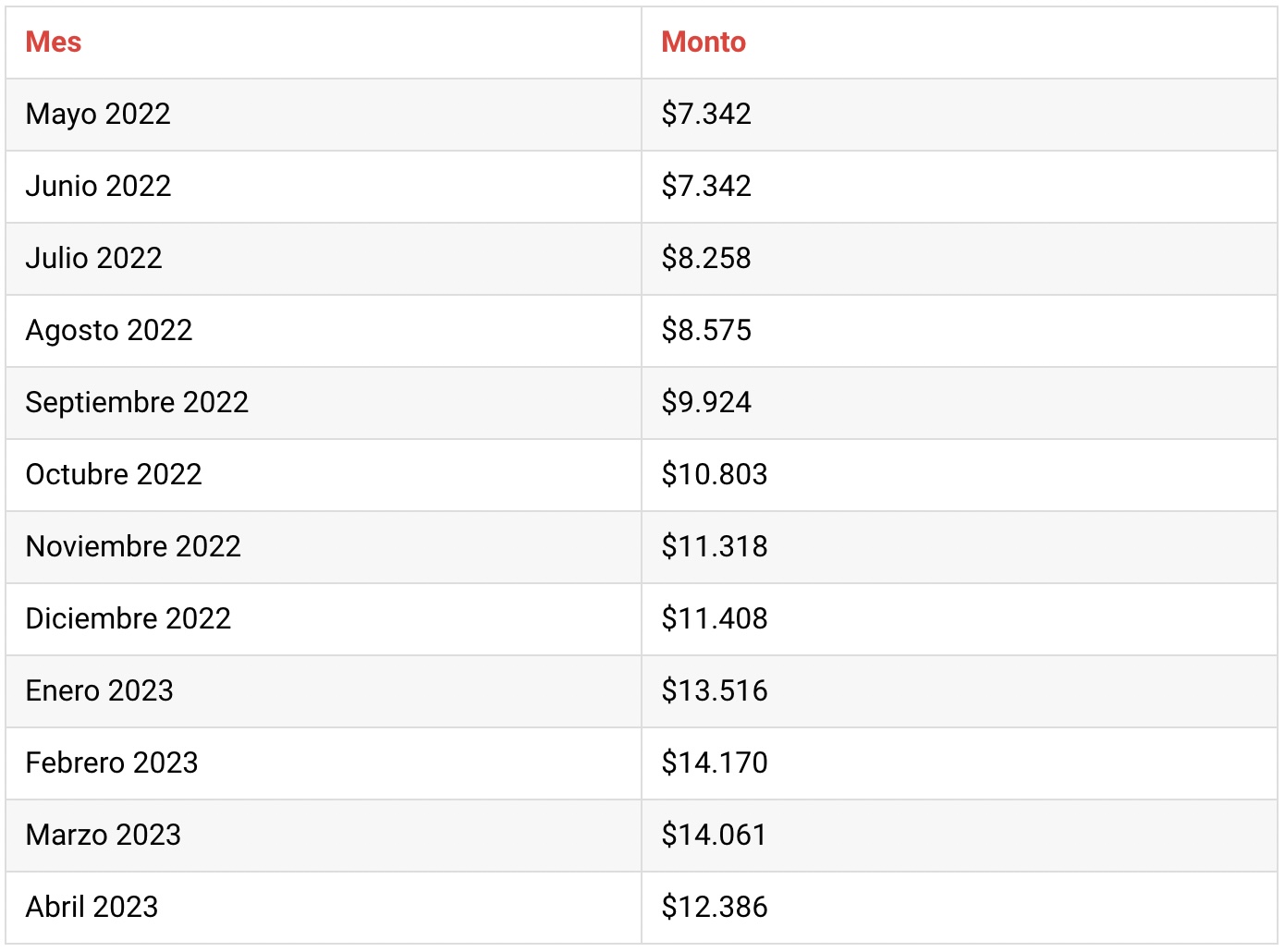Click the Marzo 2023 cell

(x=324, y=836)
